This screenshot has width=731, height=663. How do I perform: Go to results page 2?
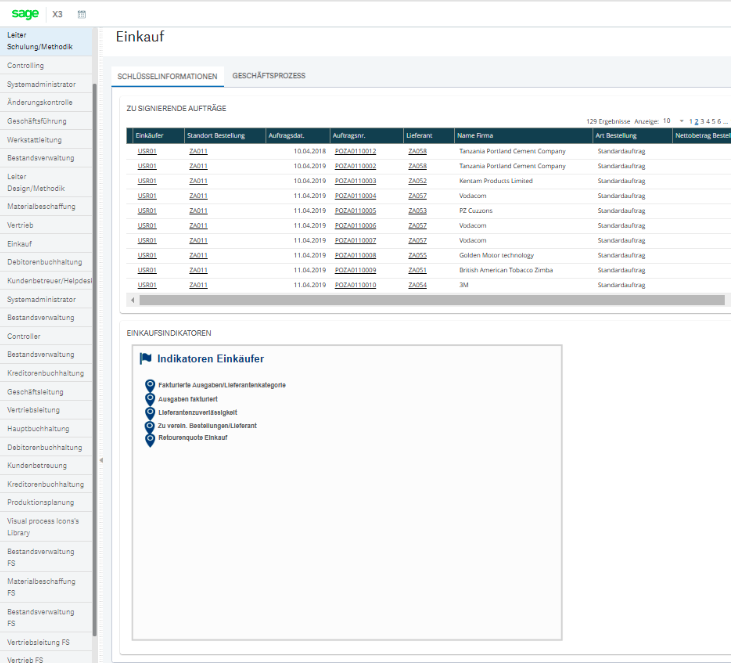[x=697, y=121]
